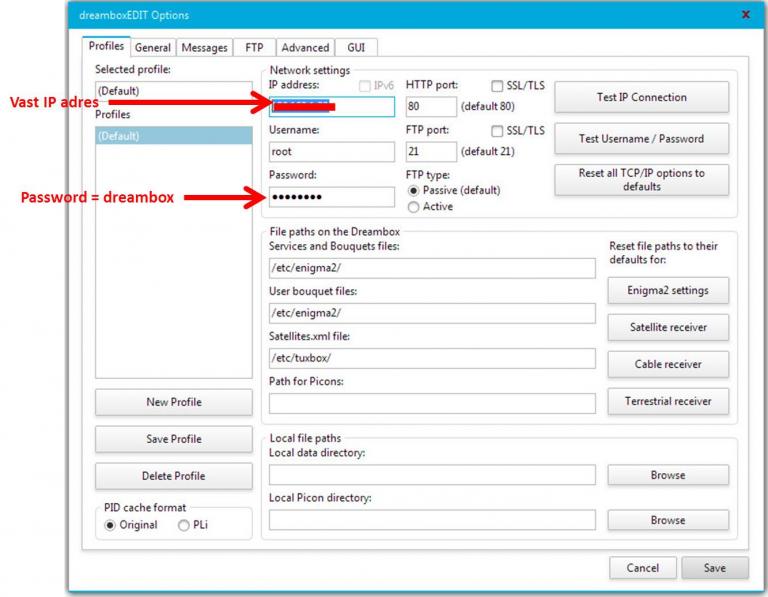Enable the FTP port SSL/TLS checkbox
The image size is (768, 597).
(498, 131)
